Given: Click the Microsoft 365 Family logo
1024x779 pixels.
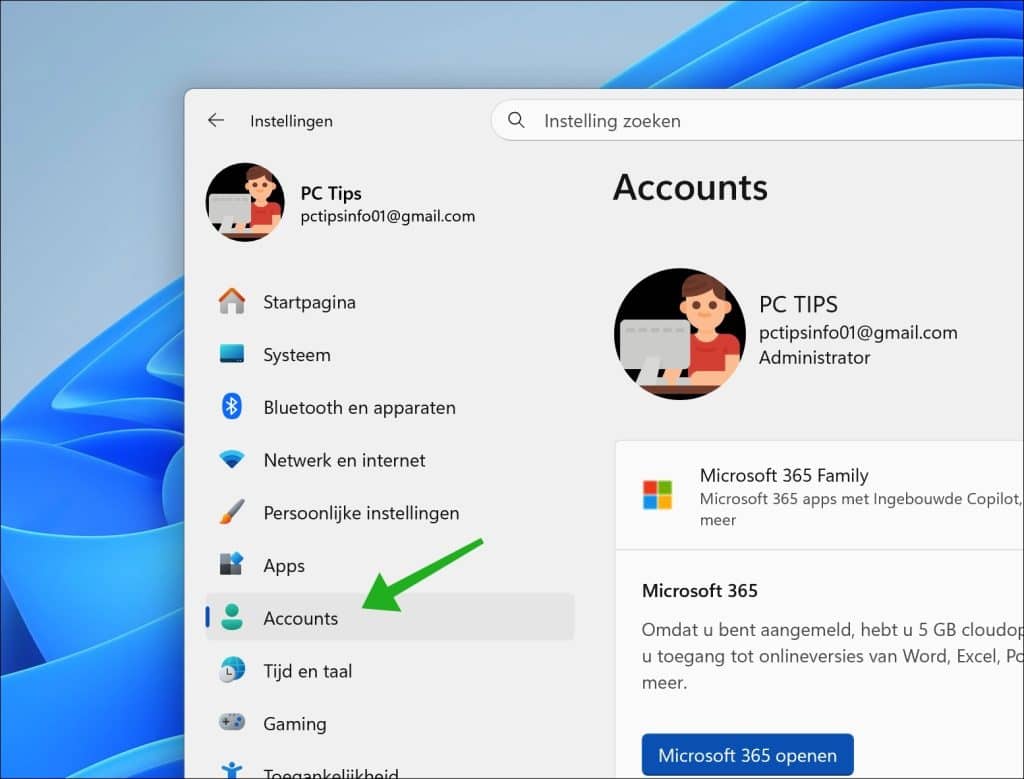Looking at the screenshot, I should [657, 493].
